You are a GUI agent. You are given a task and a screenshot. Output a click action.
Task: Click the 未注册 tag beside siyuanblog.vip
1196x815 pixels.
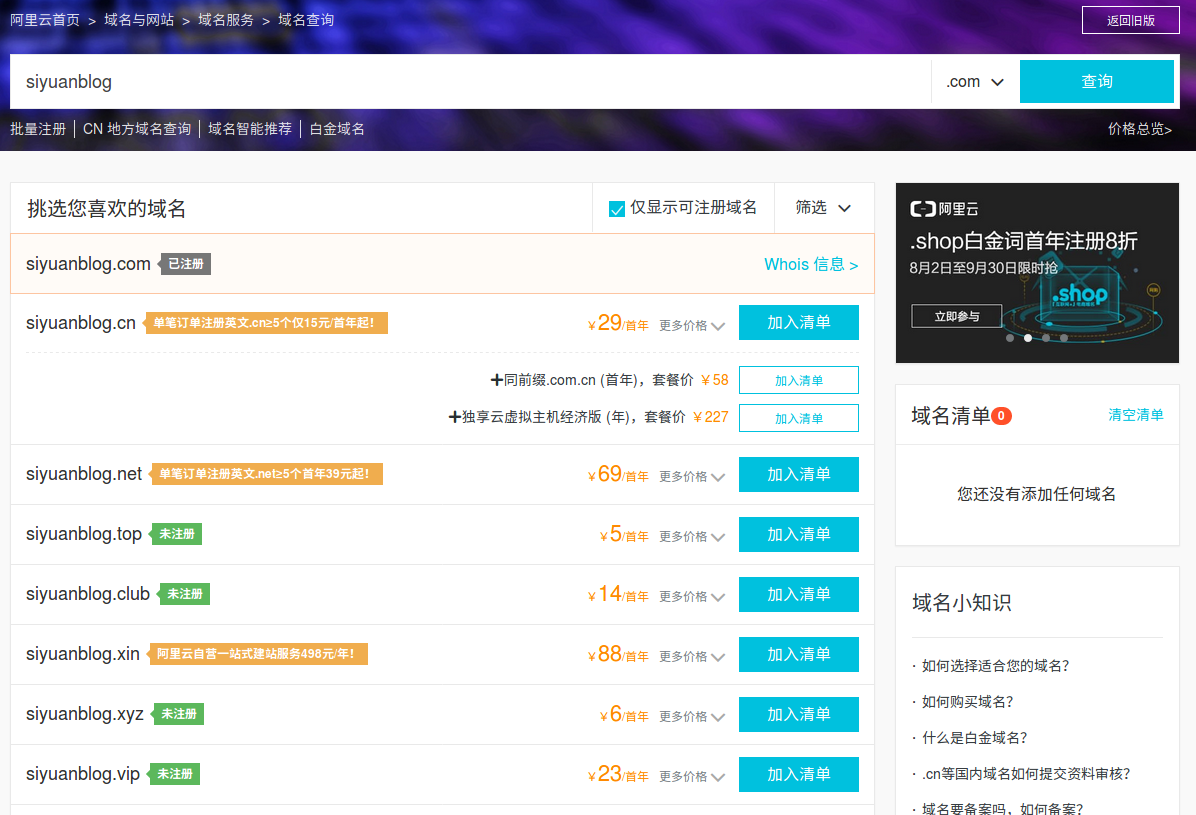(x=174, y=774)
